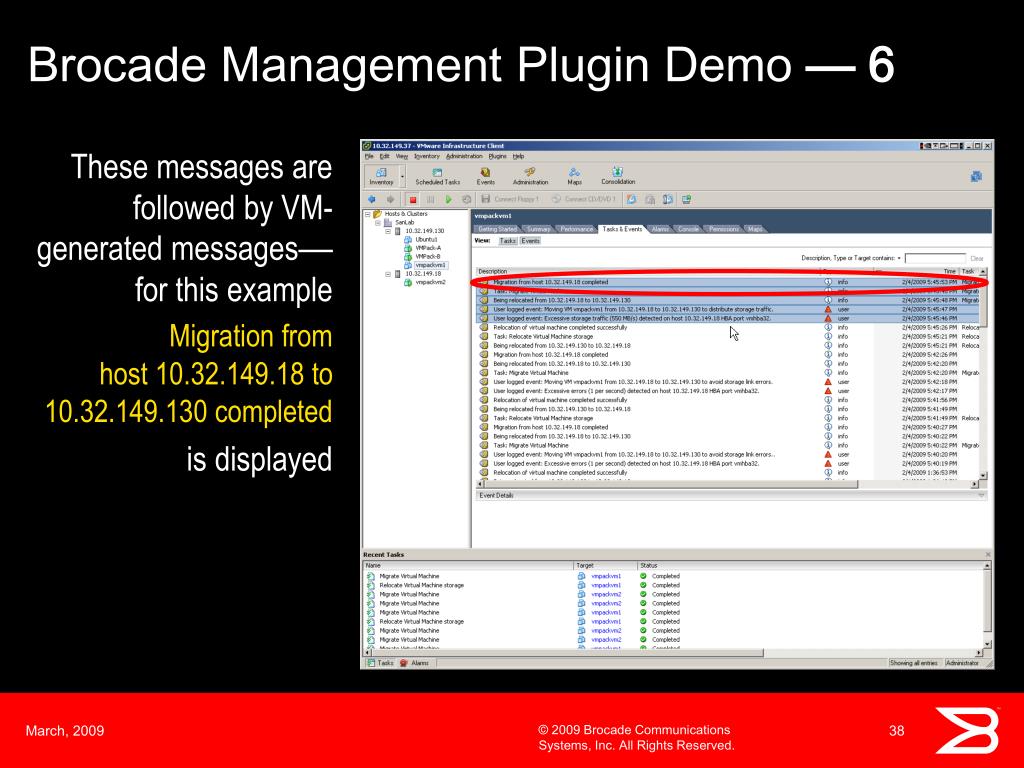Expand the Event Details panel
The width and height of the screenshot is (1024, 768).
click(x=982, y=496)
